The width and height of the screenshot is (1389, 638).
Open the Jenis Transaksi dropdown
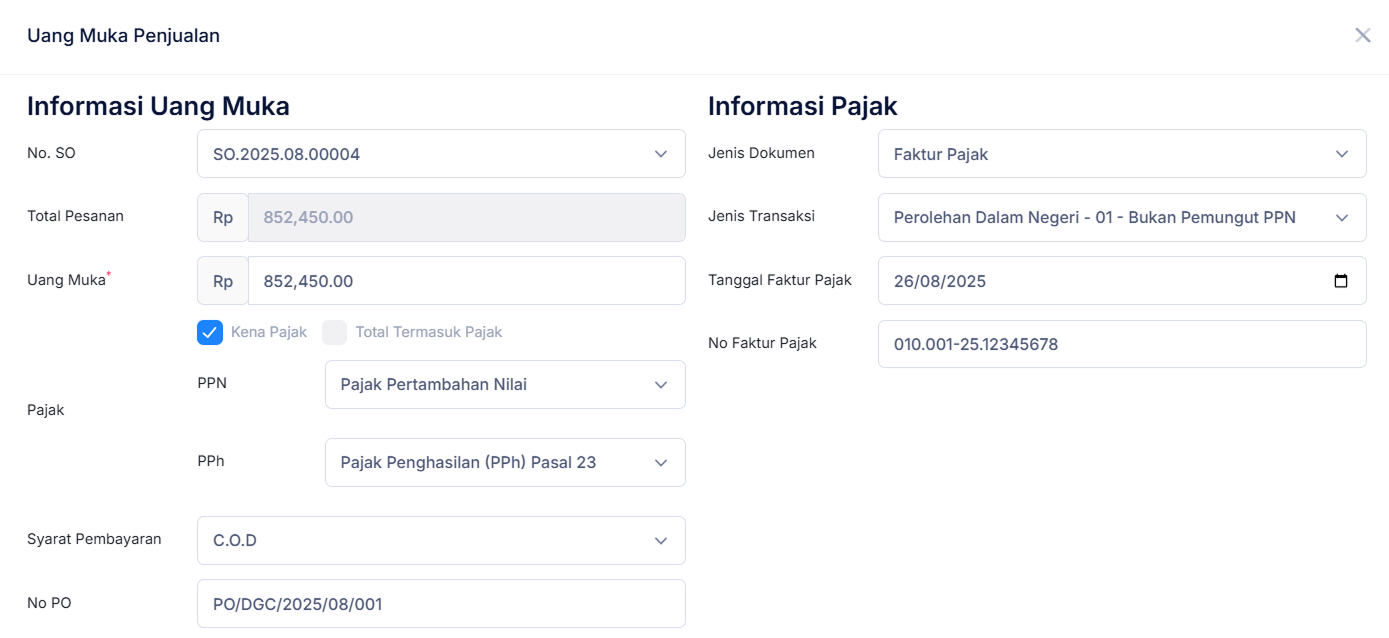(1122, 217)
